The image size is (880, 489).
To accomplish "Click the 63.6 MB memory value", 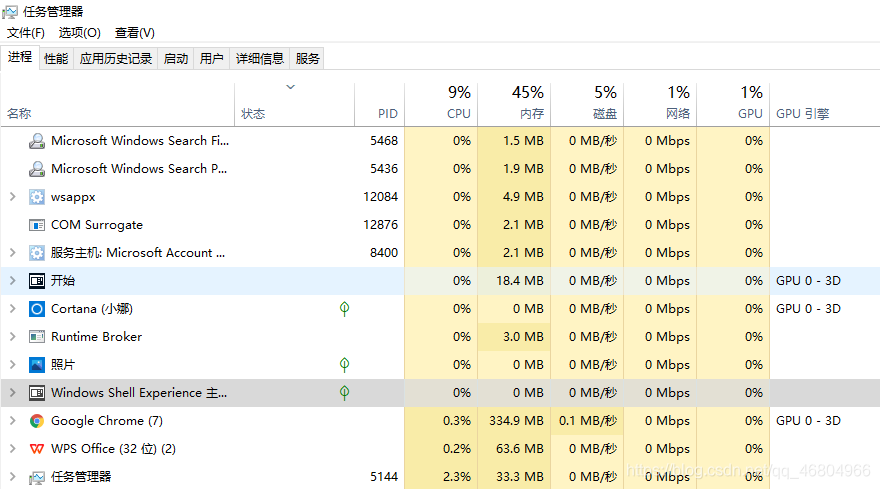I will point(520,449).
